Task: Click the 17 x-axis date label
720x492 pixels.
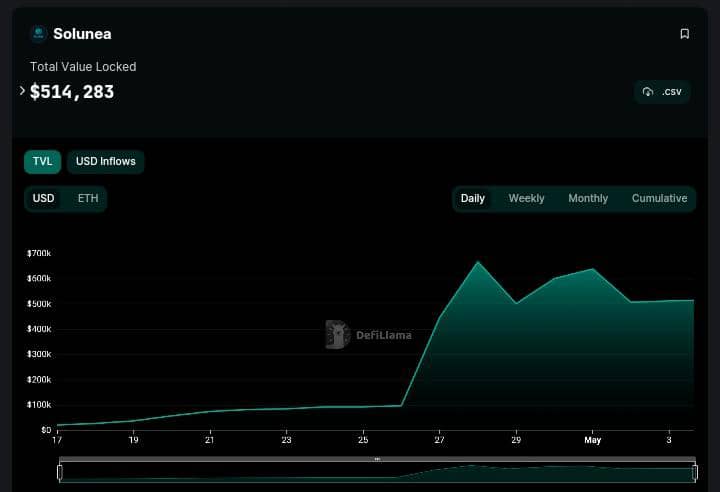Action: [57, 440]
